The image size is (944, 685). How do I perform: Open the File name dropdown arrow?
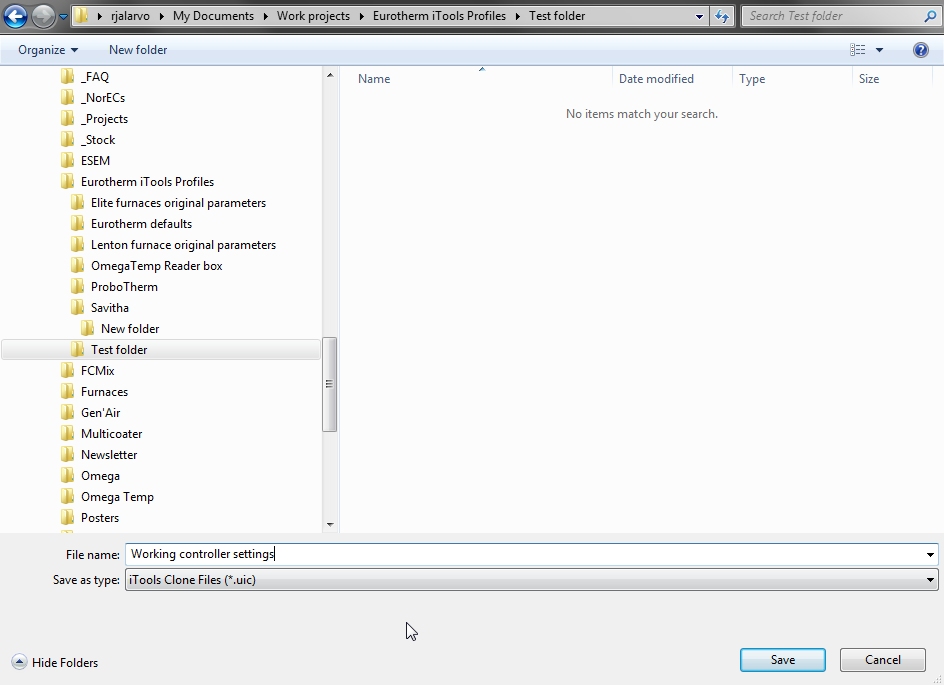[x=930, y=554]
